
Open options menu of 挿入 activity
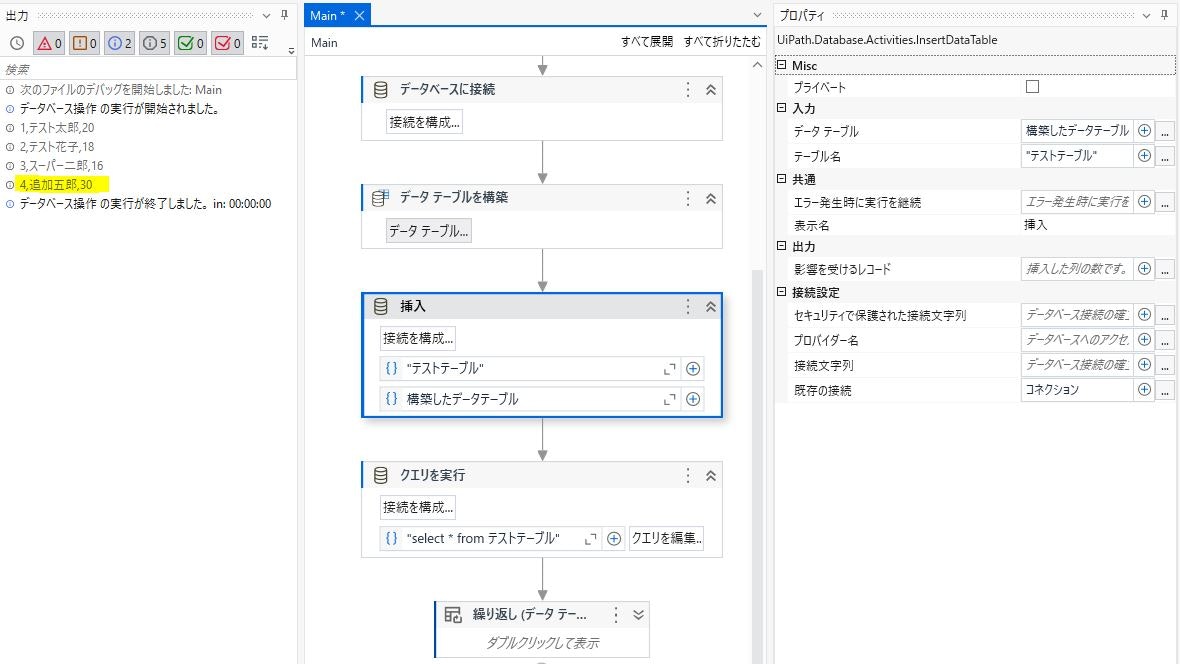point(688,306)
